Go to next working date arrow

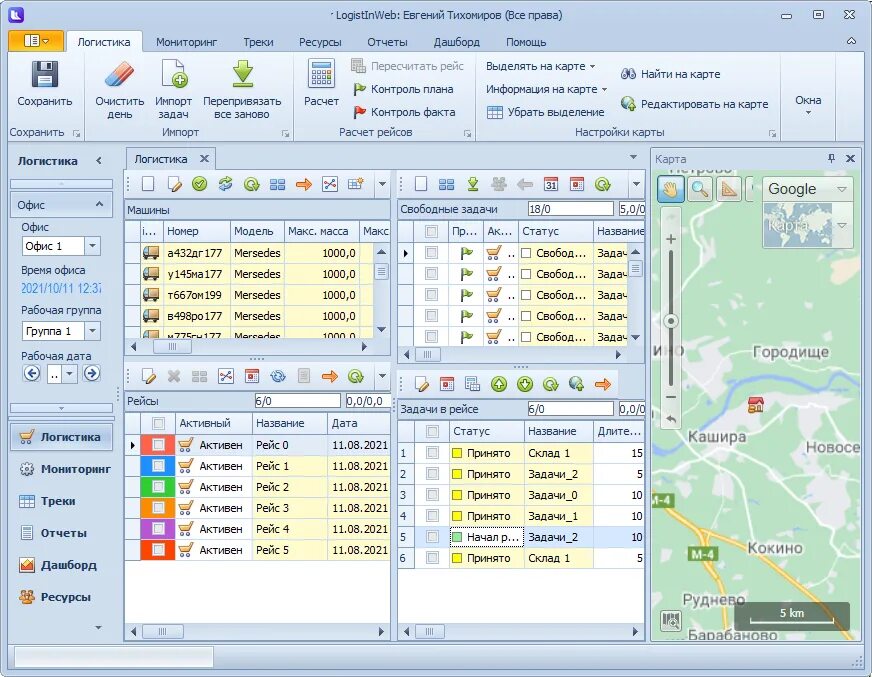(x=92, y=373)
